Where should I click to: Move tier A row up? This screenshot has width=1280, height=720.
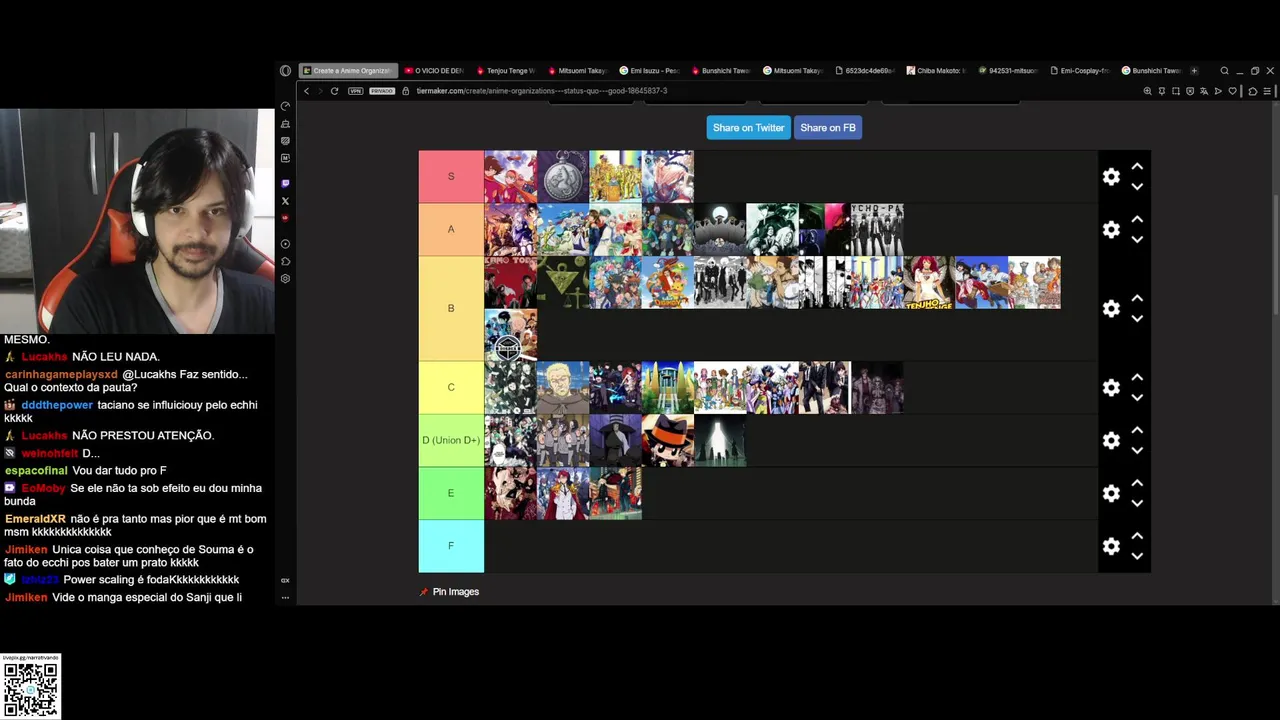click(x=1137, y=219)
